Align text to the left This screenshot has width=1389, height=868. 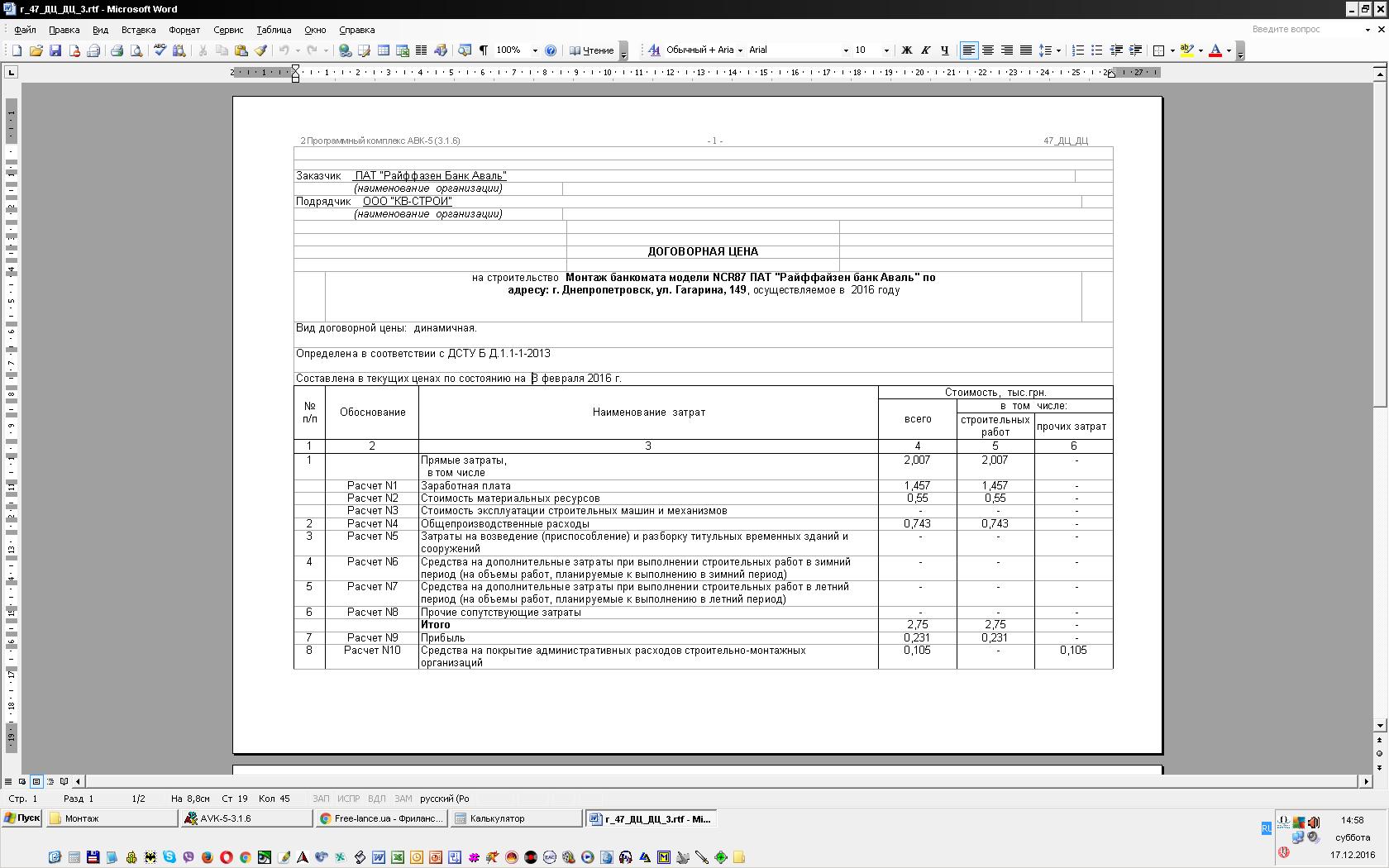pyautogui.click(x=968, y=50)
